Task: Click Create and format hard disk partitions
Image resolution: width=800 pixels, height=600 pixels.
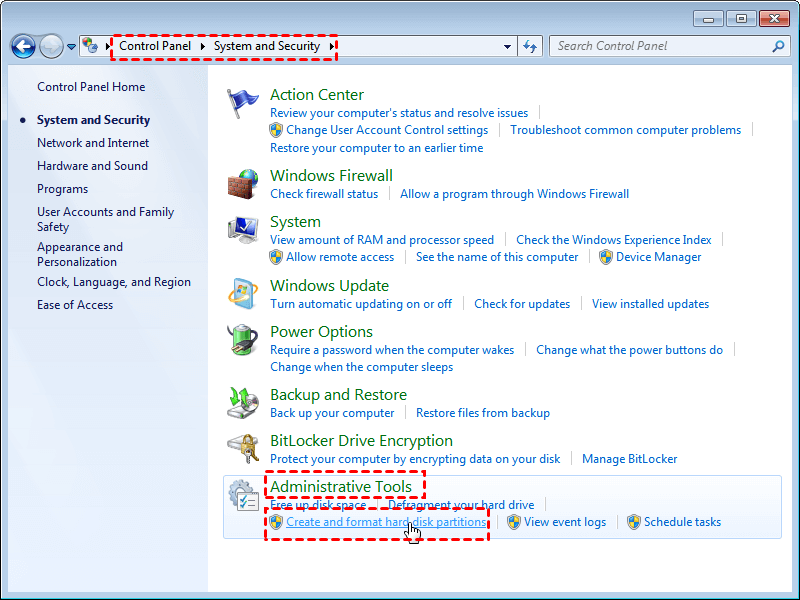Action: point(386,522)
